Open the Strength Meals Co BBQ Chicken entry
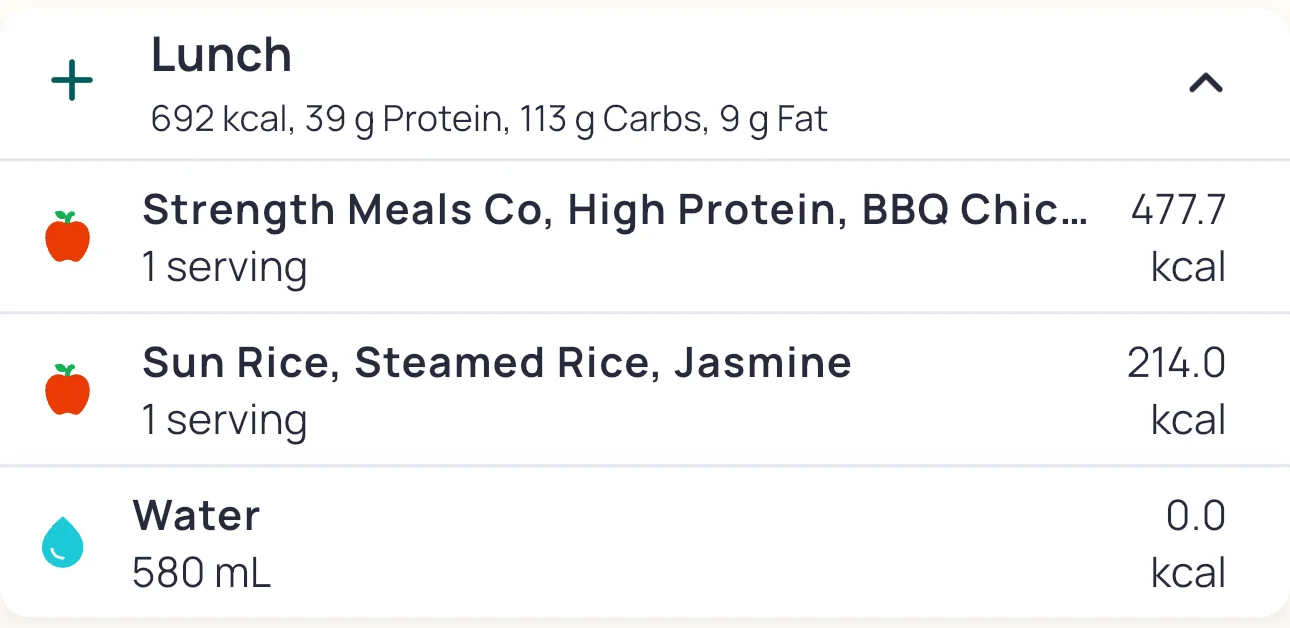1290x628 pixels. point(614,210)
